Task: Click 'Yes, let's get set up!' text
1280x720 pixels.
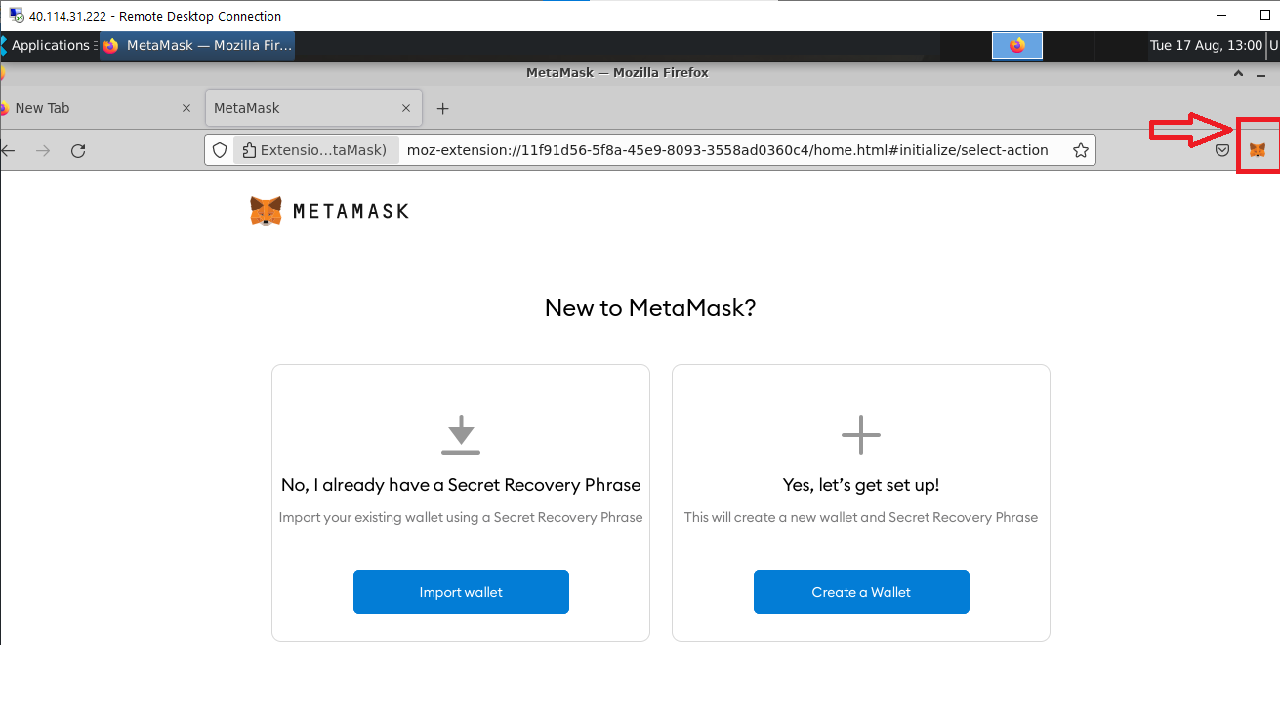Action: point(861,485)
